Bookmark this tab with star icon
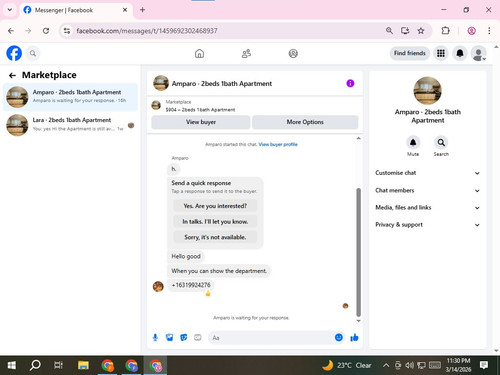500x375 pixels. pos(421,31)
